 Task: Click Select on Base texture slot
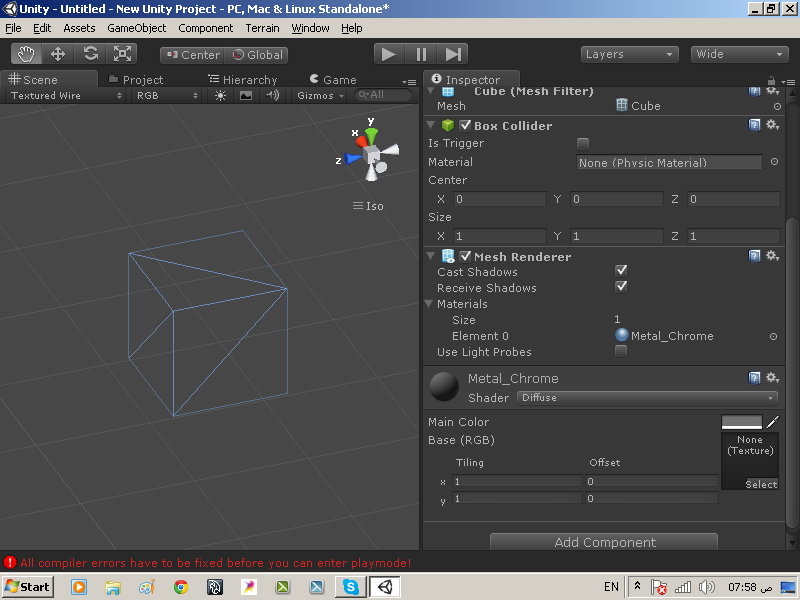click(761, 484)
